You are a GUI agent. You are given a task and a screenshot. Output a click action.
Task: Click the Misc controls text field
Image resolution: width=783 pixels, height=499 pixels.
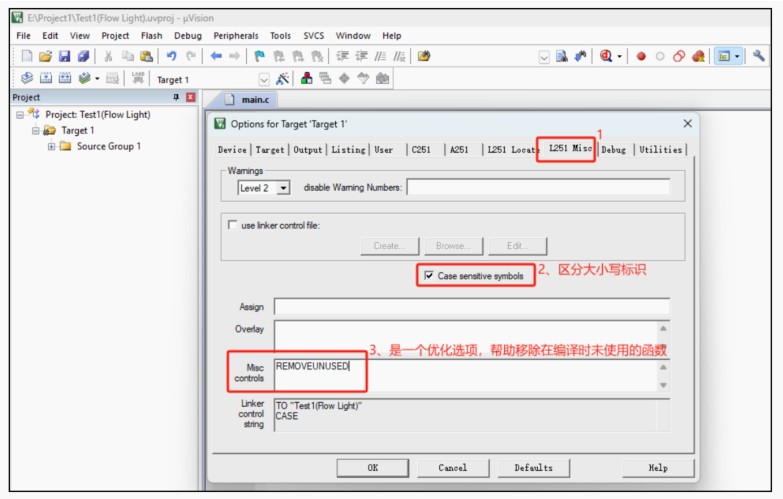pos(465,373)
